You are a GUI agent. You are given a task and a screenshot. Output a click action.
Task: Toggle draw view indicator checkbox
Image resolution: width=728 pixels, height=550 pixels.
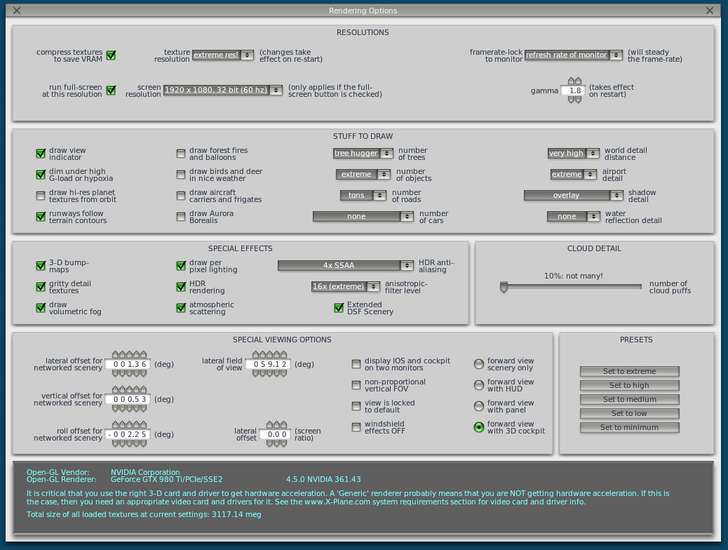click(x=41, y=154)
